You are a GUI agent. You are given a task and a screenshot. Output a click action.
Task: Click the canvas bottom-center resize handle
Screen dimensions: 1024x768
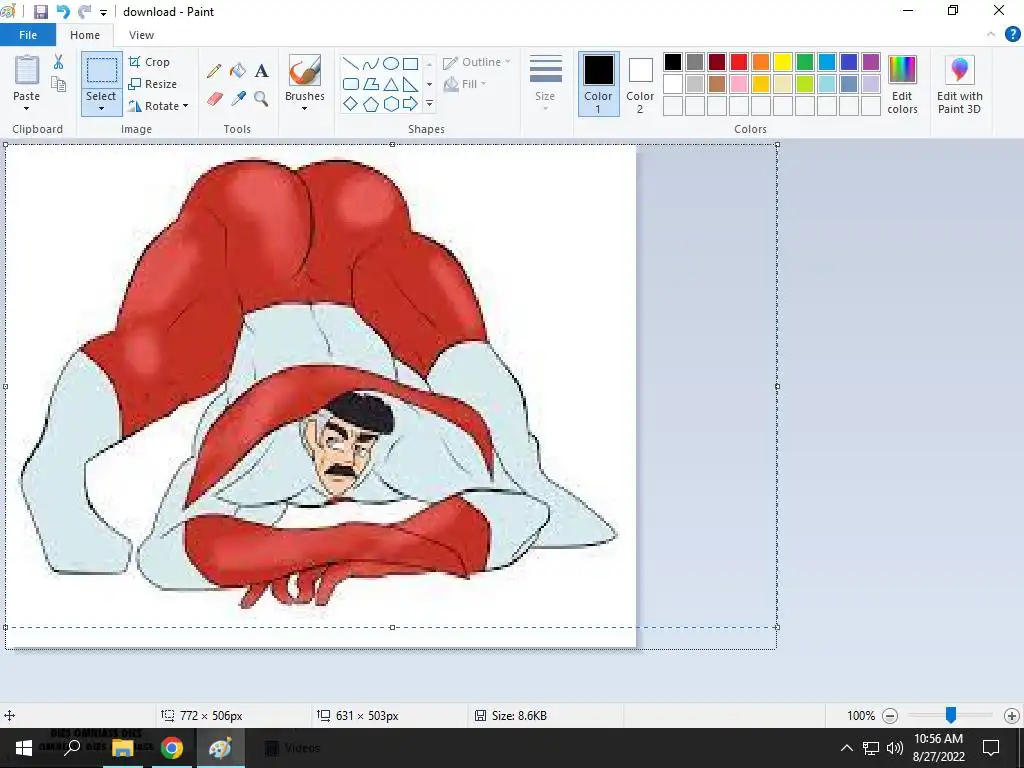tap(392, 627)
